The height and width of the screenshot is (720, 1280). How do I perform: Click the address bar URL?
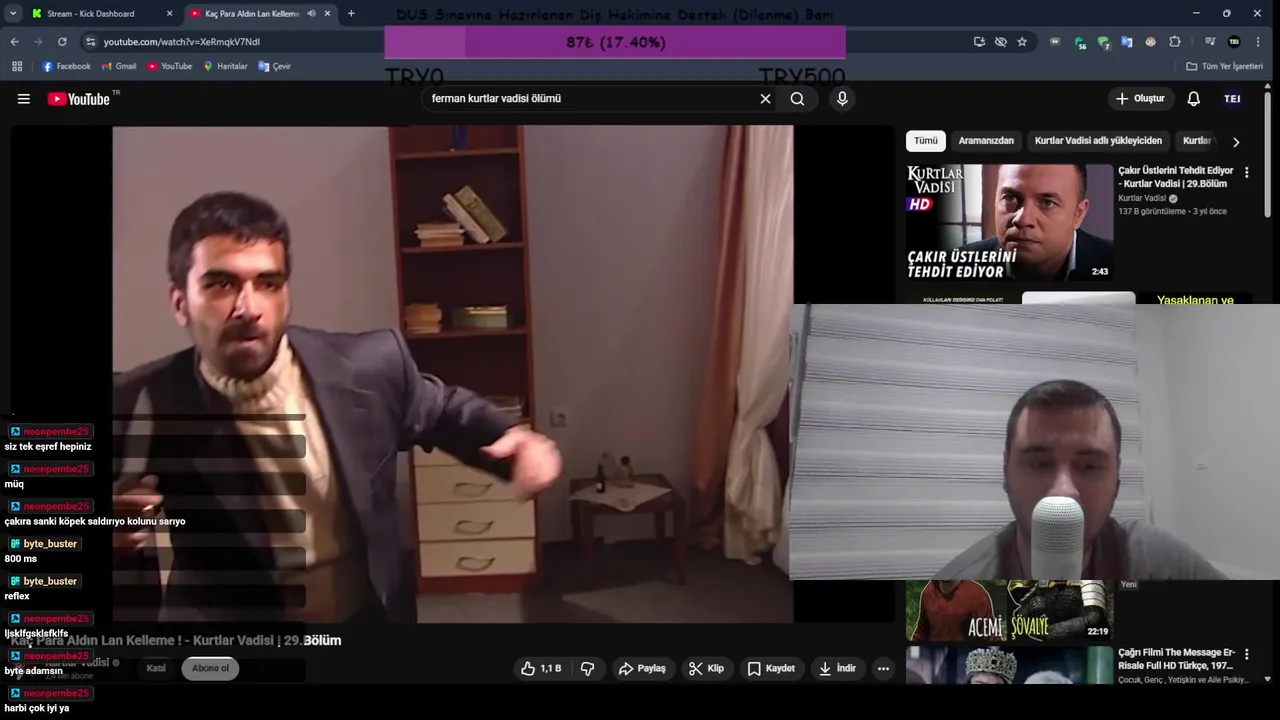182,42
